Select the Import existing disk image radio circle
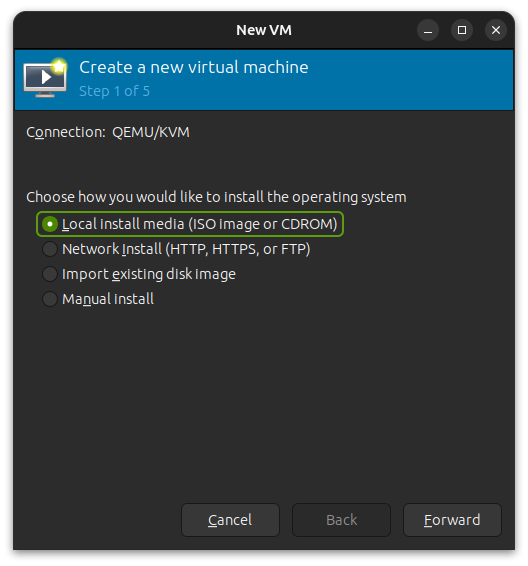 (x=50, y=274)
